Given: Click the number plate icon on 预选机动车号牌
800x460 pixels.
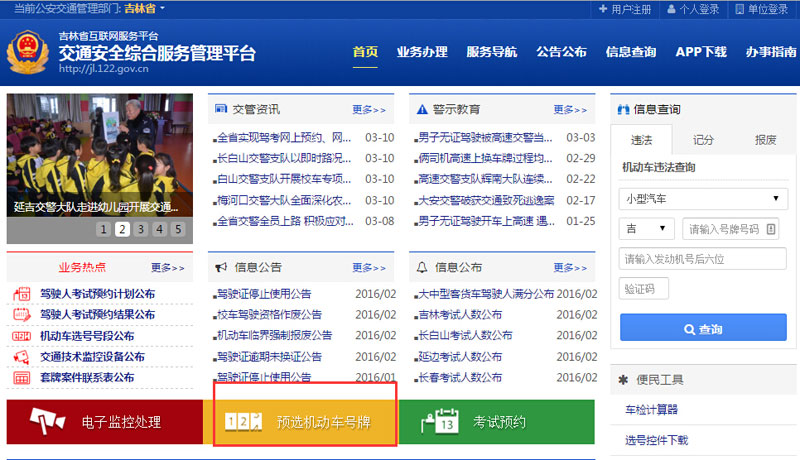Looking at the screenshot, I should 243,422.
